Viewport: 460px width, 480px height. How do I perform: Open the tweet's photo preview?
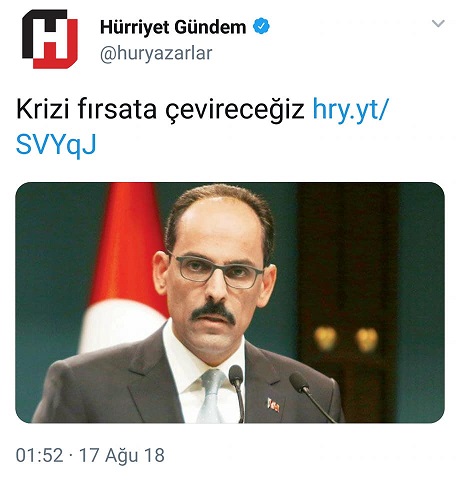coord(230,303)
